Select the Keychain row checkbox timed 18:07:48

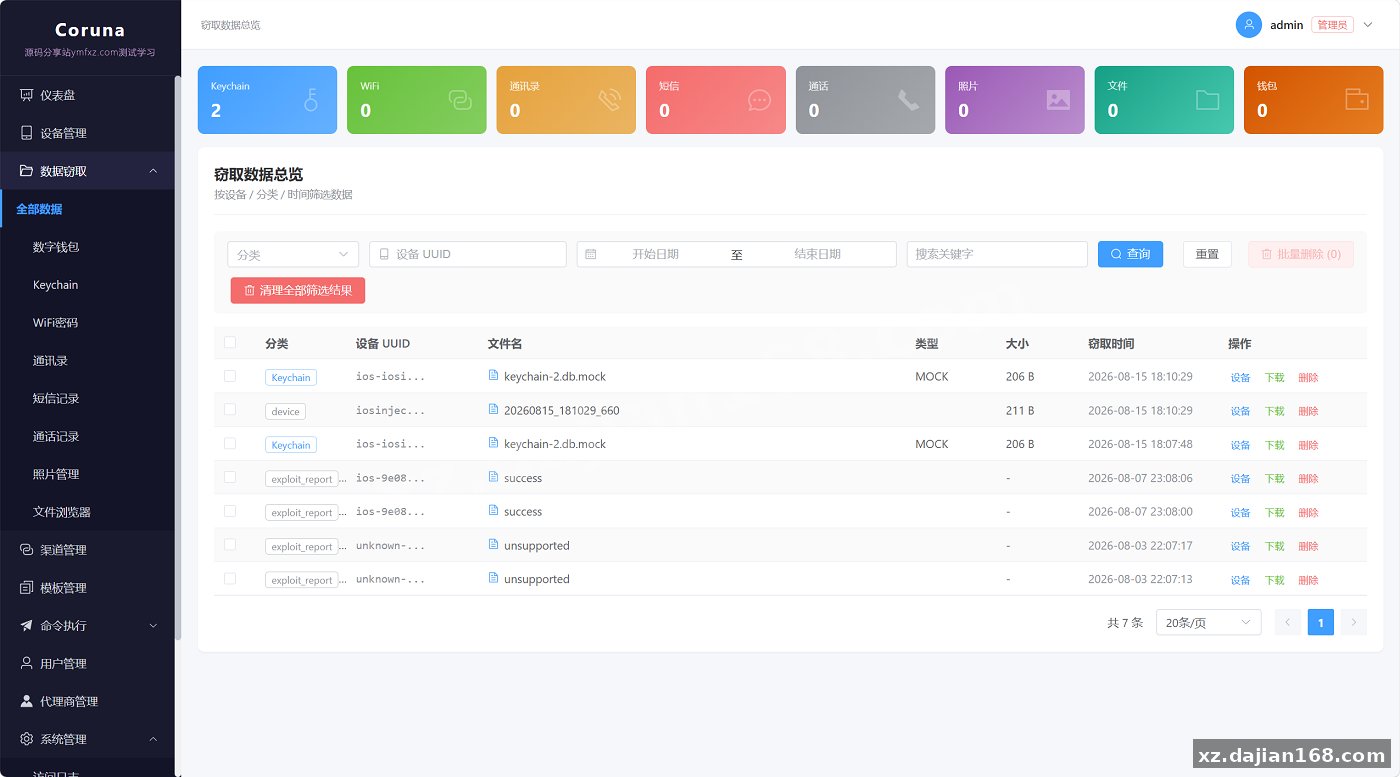coord(230,443)
